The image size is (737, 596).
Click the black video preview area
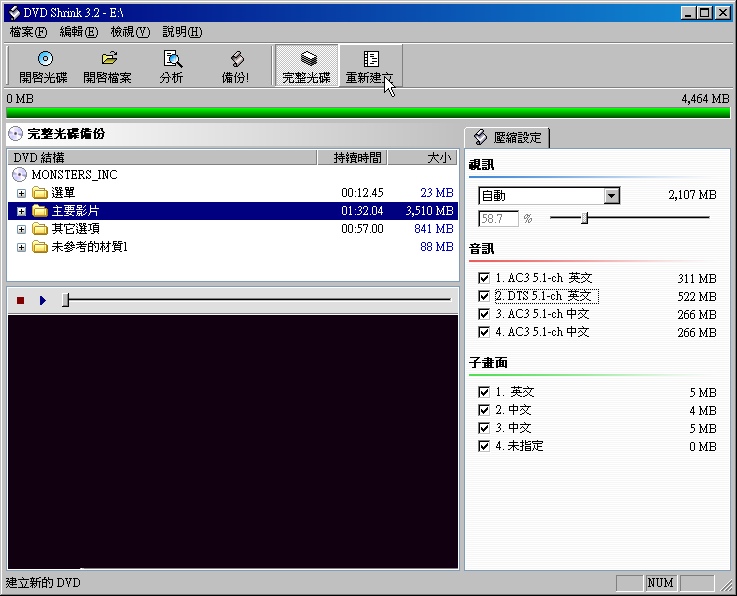coord(233,442)
